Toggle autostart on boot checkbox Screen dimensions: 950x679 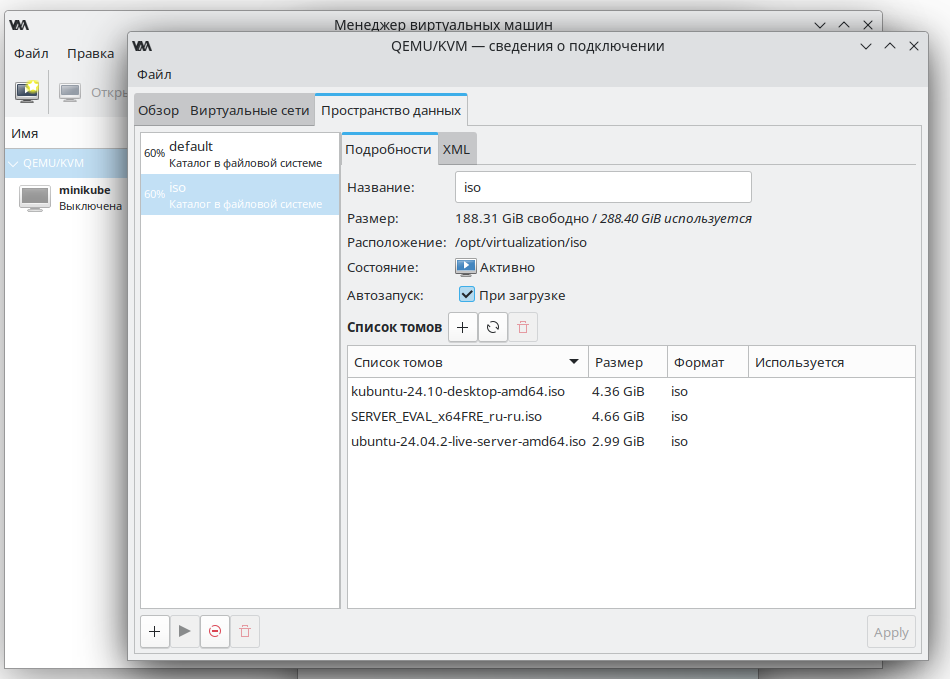pyautogui.click(x=467, y=295)
